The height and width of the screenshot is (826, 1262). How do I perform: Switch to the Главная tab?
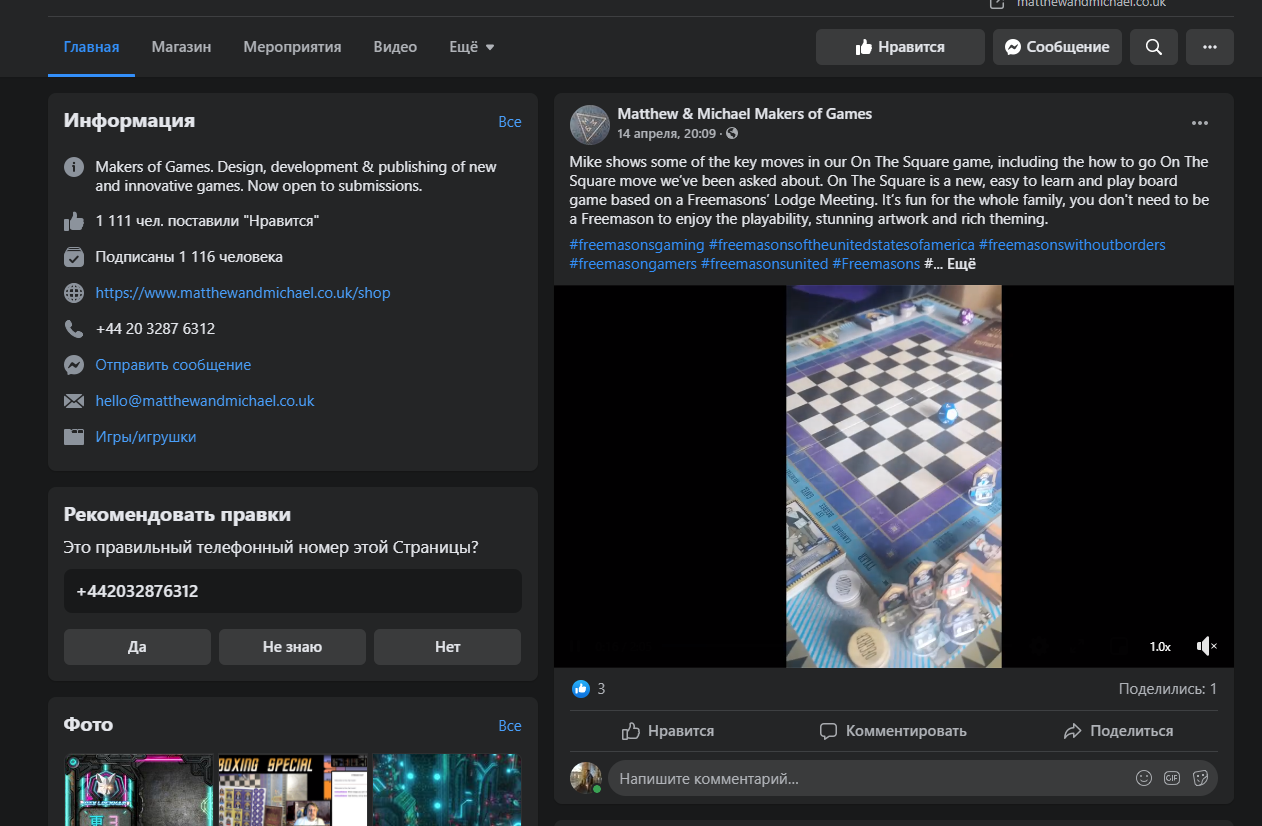(x=91, y=47)
